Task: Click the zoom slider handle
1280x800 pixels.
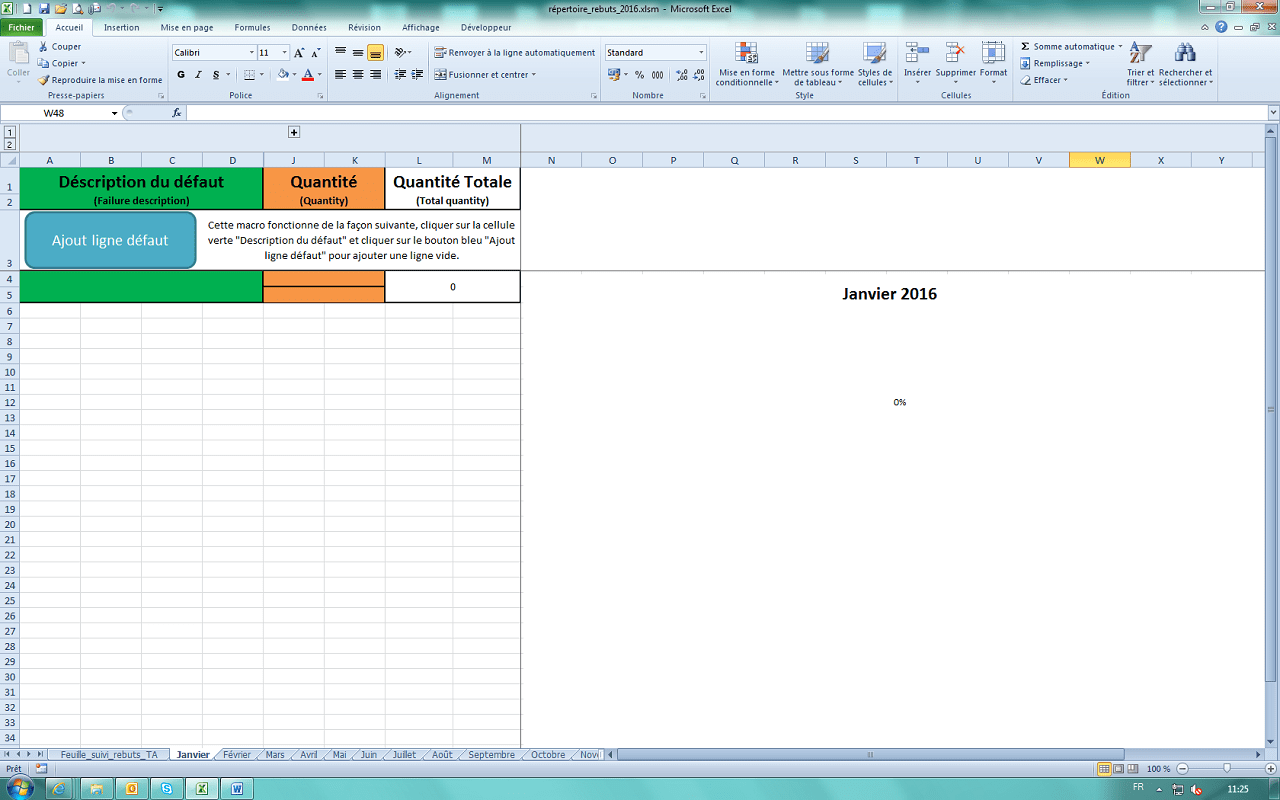Action: point(1226,769)
